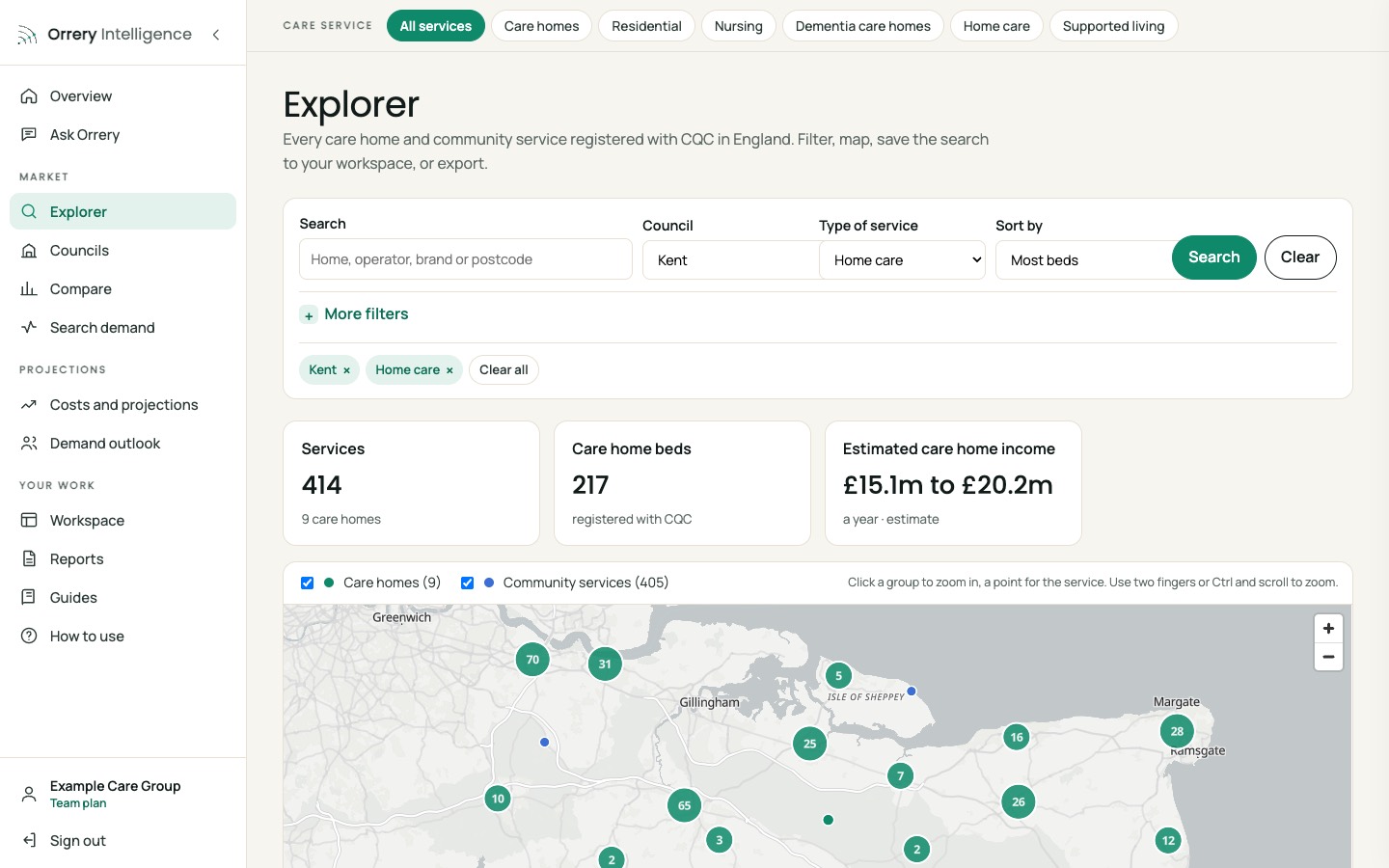Zoom in on the map
Image resolution: width=1389 pixels, height=868 pixels.
(x=1328, y=629)
